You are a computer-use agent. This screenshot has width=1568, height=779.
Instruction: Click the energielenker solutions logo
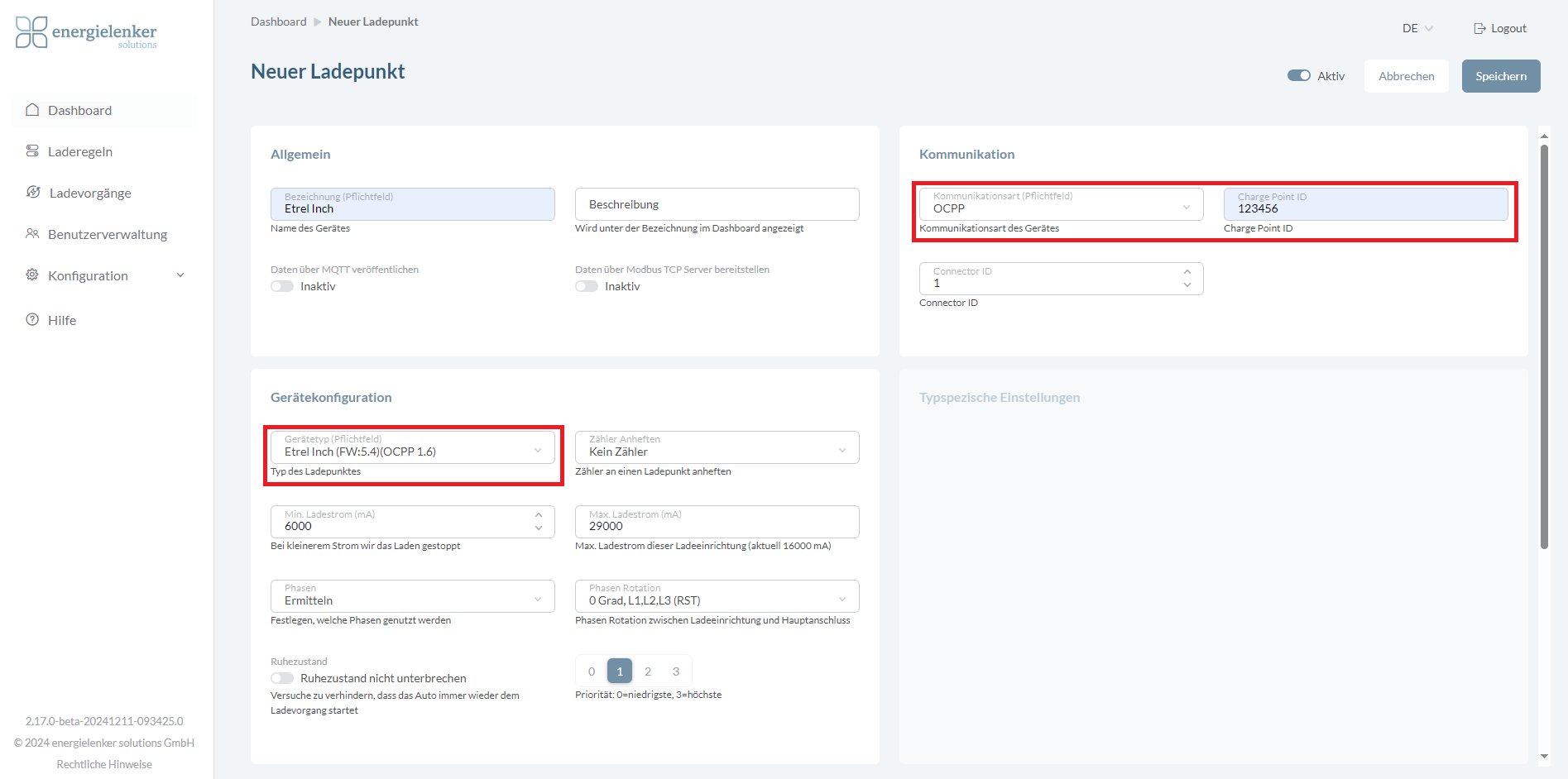pos(86,33)
